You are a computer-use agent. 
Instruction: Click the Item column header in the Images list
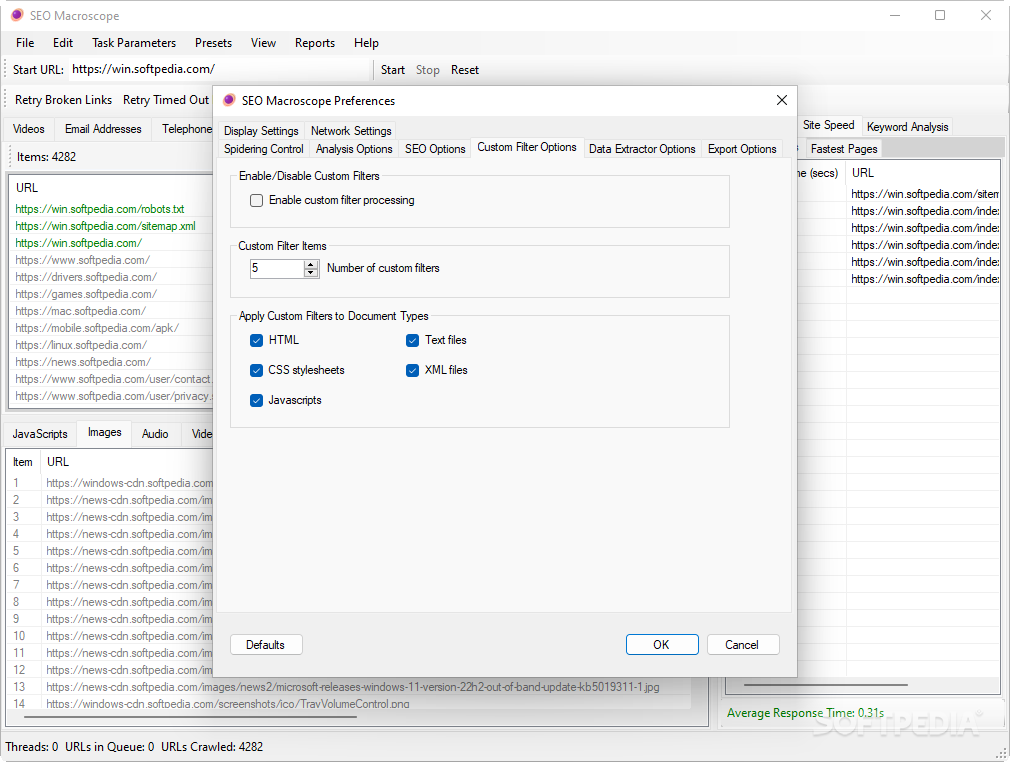coord(23,462)
